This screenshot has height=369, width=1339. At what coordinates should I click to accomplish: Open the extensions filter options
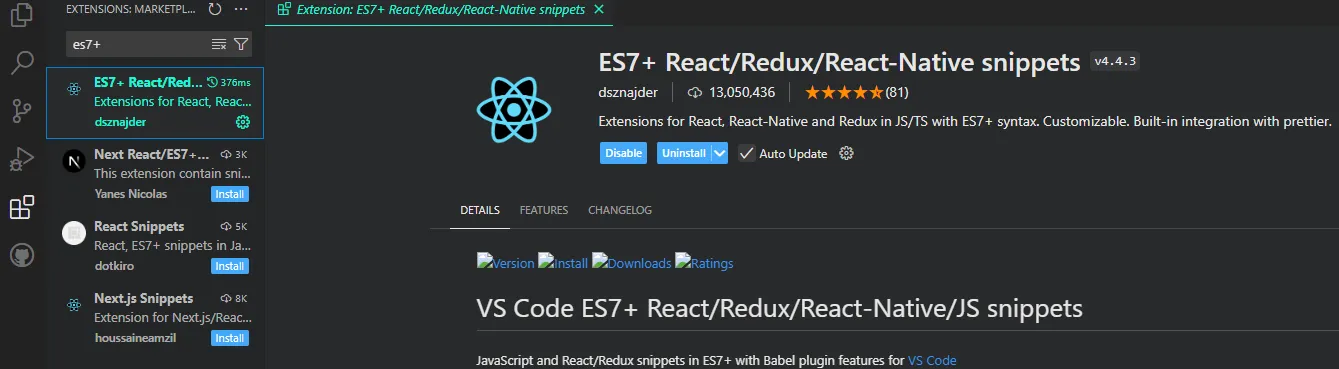[x=241, y=44]
